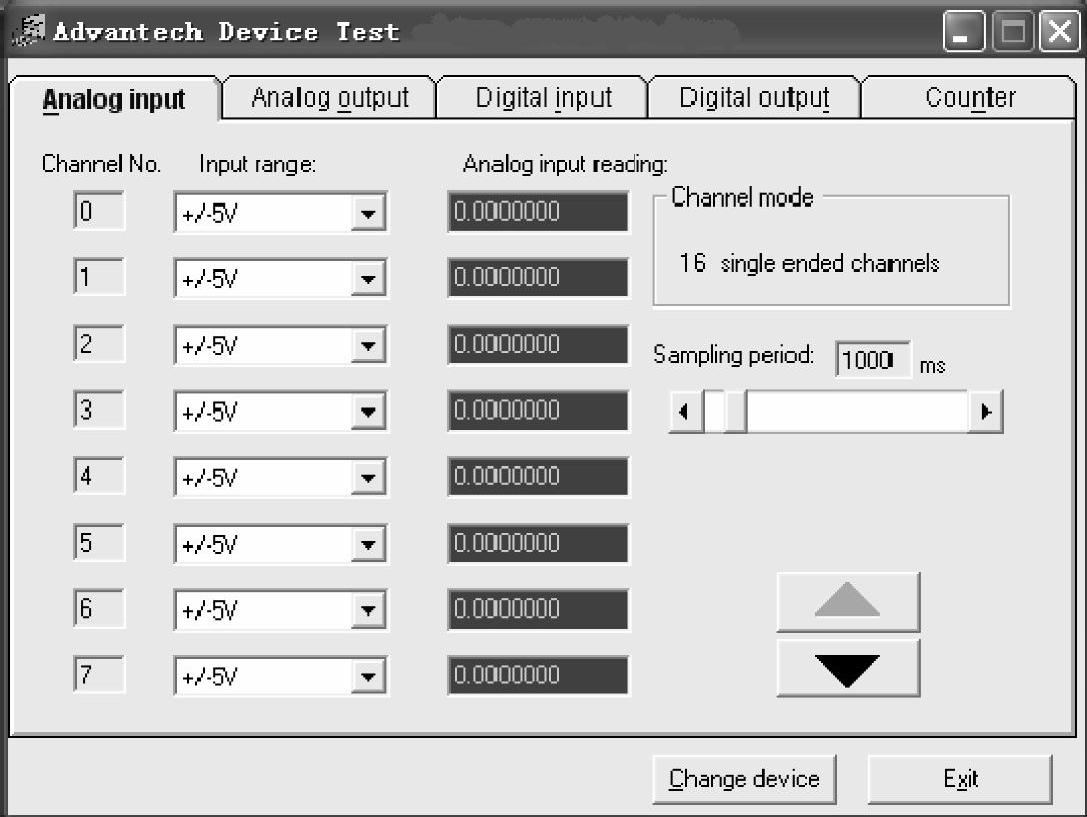
Task: Switch to the Analog output tab
Action: [x=330, y=98]
